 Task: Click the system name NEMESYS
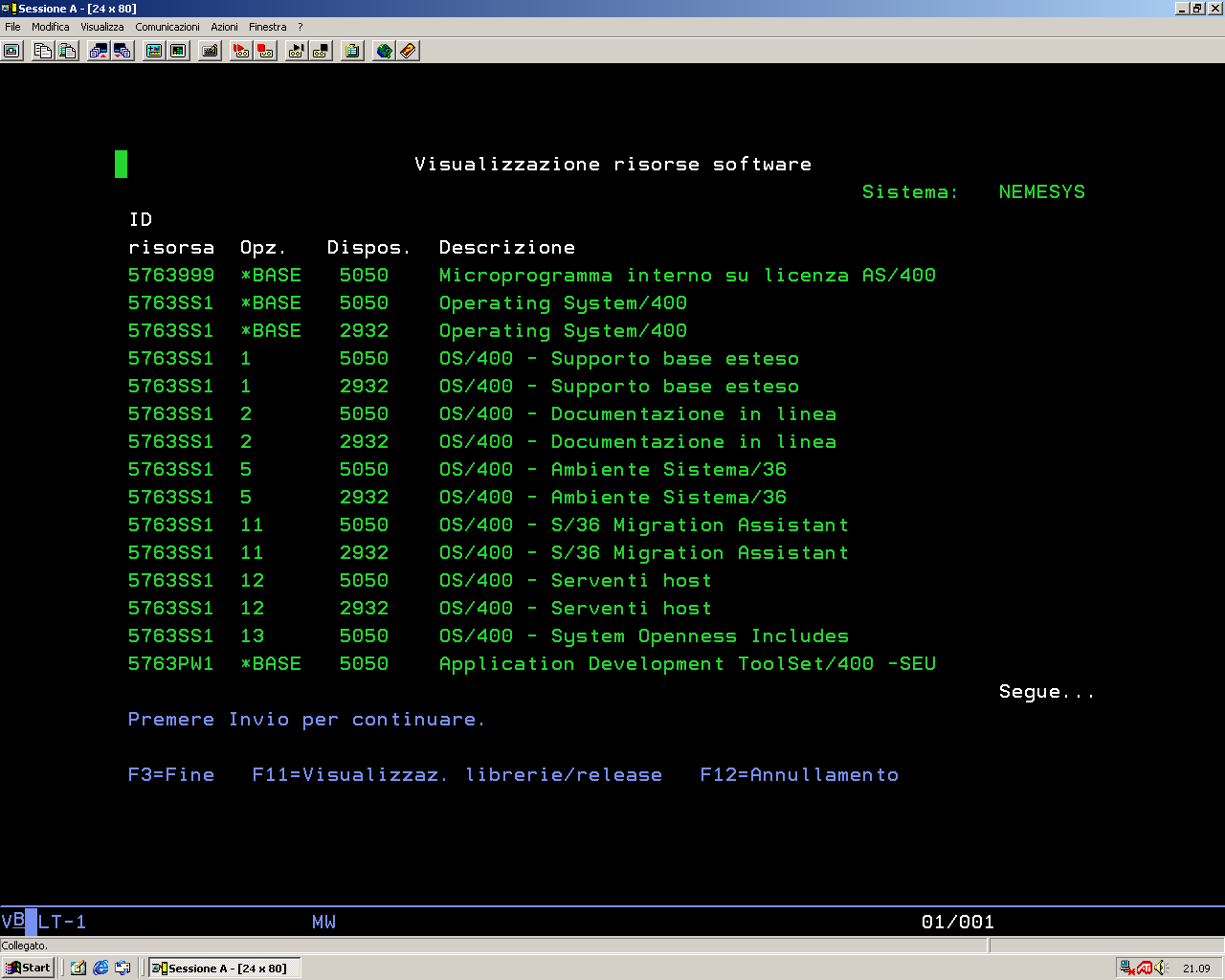point(1042,191)
